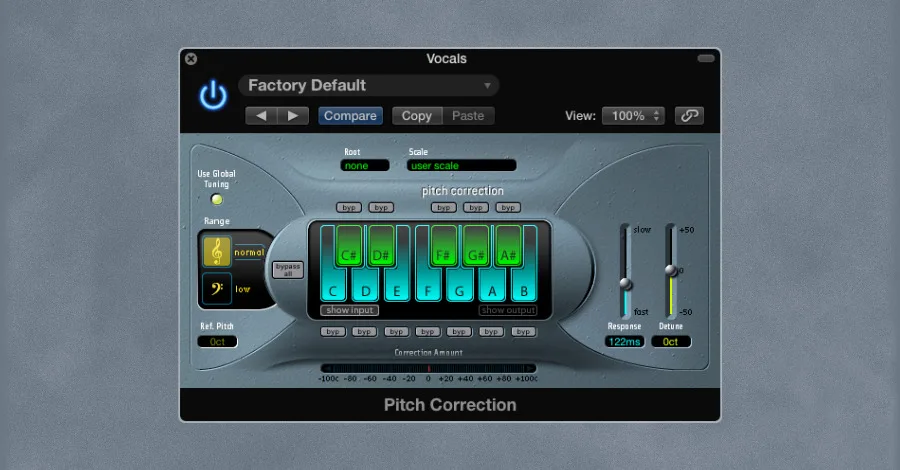Click the A key on keyboard
The width and height of the screenshot is (900, 470).
[492, 287]
